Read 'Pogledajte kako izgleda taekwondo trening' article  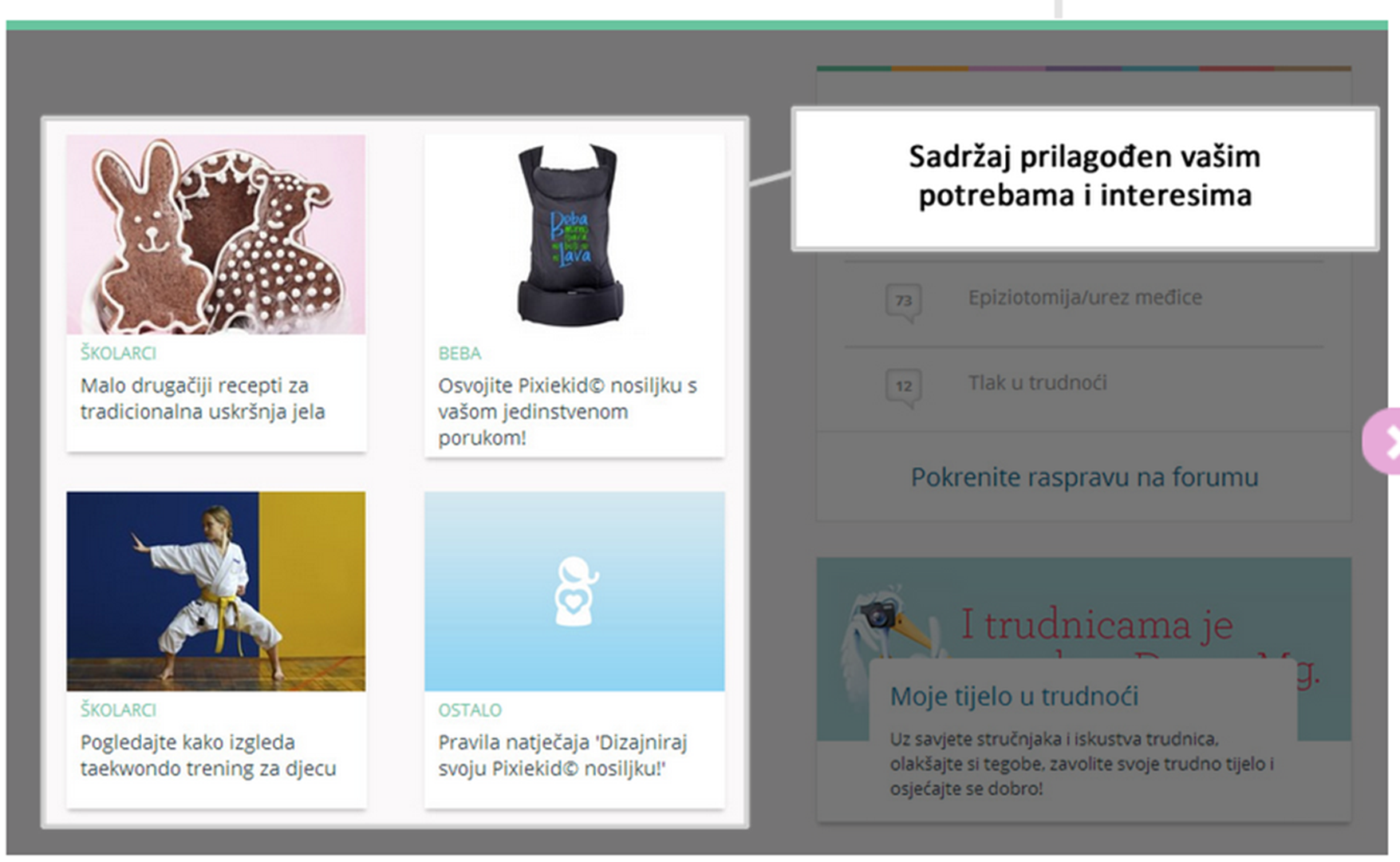tap(207, 755)
